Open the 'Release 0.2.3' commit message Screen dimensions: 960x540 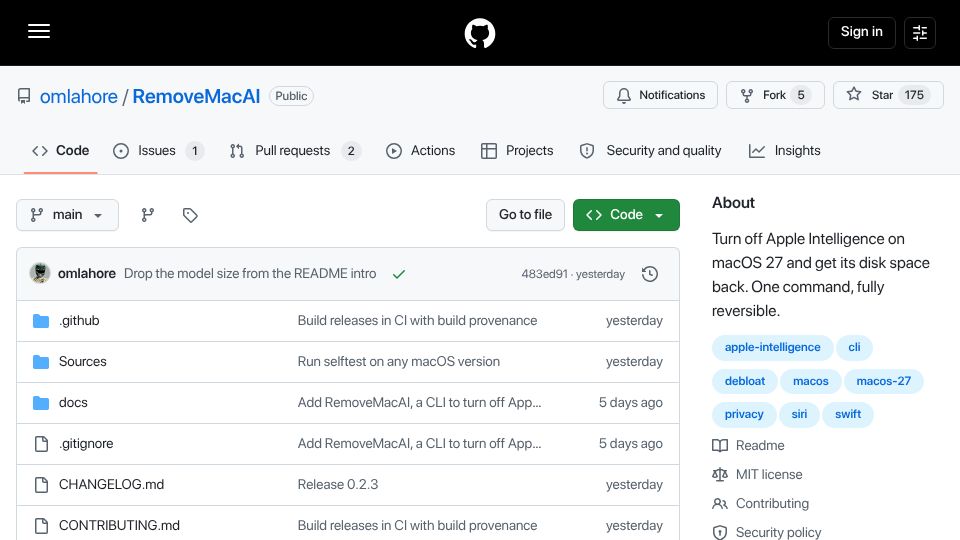(x=338, y=485)
